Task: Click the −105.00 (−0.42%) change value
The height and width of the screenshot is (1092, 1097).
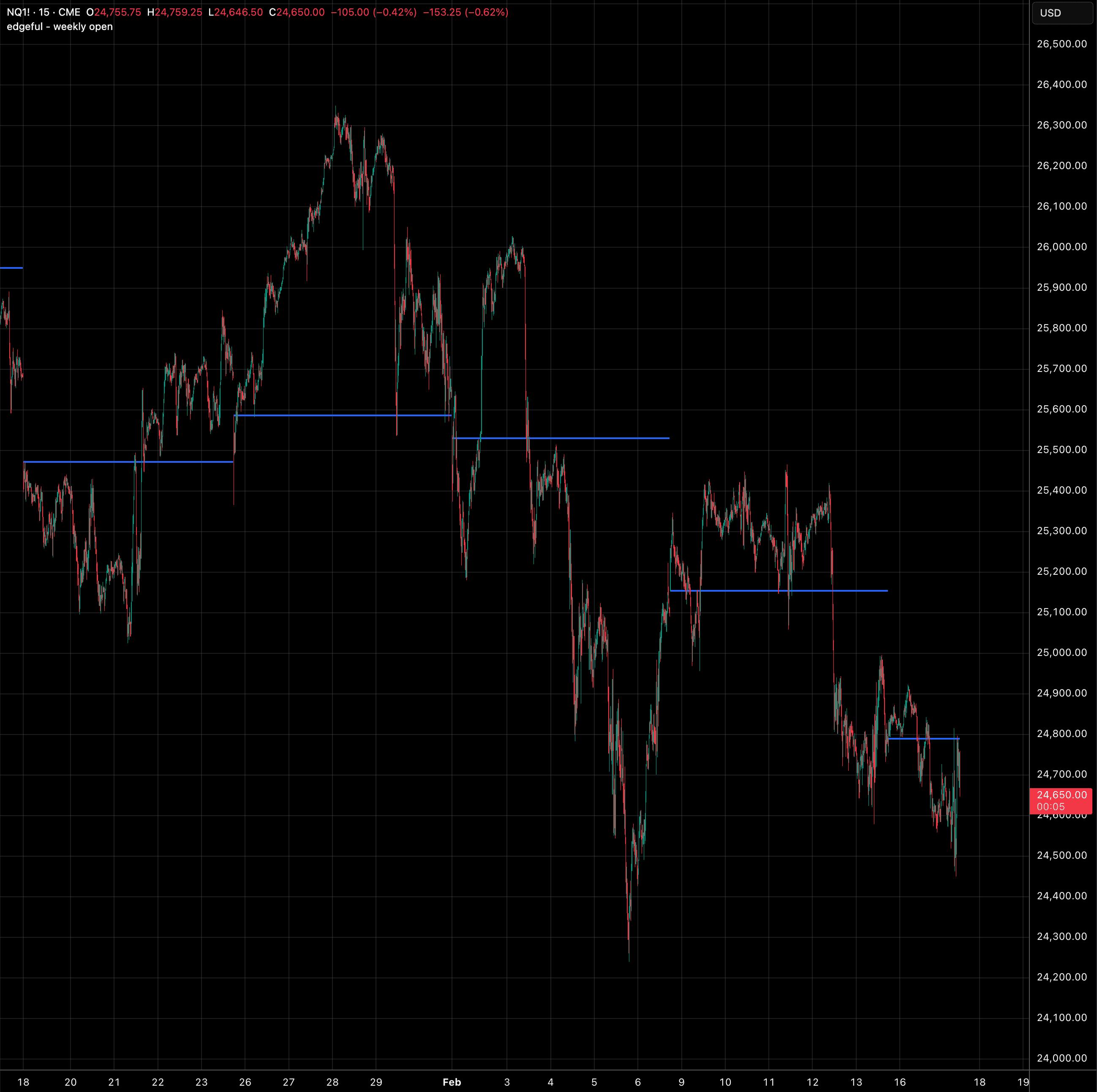Action: (373, 13)
